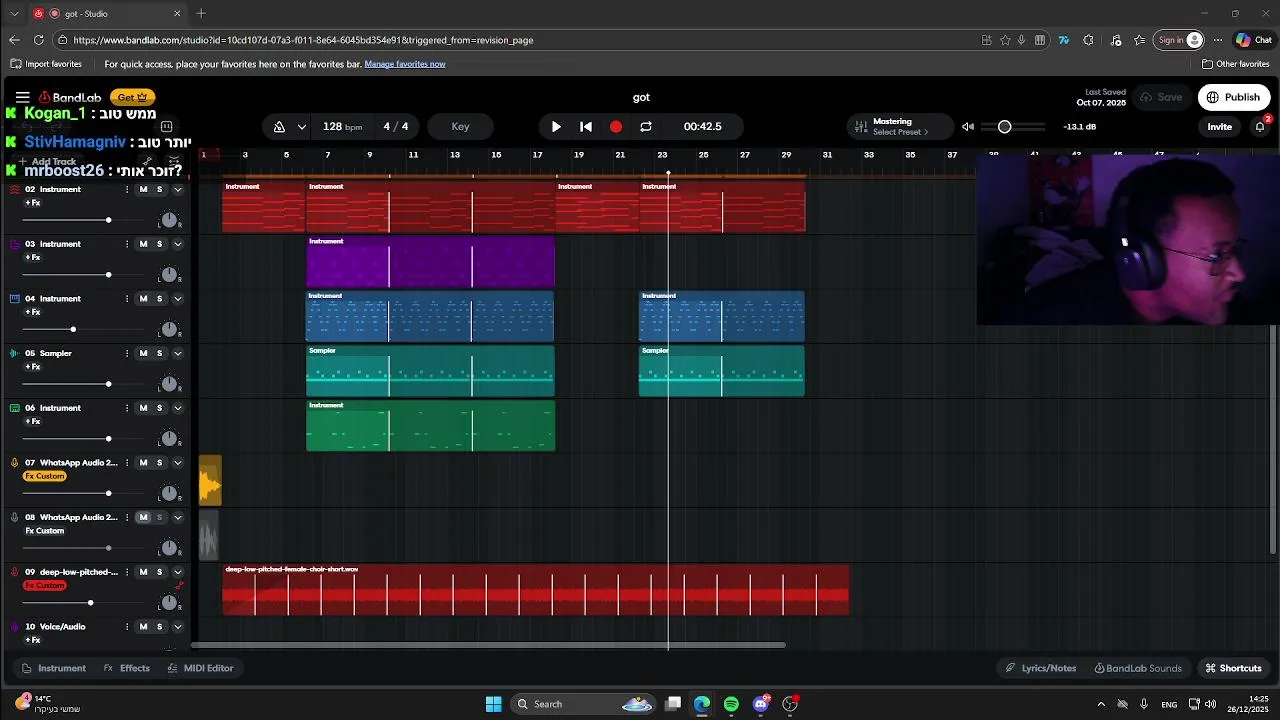Screen dimensions: 1280x720
Task: Click the Publish button
Action: (x=1234, y=97)
